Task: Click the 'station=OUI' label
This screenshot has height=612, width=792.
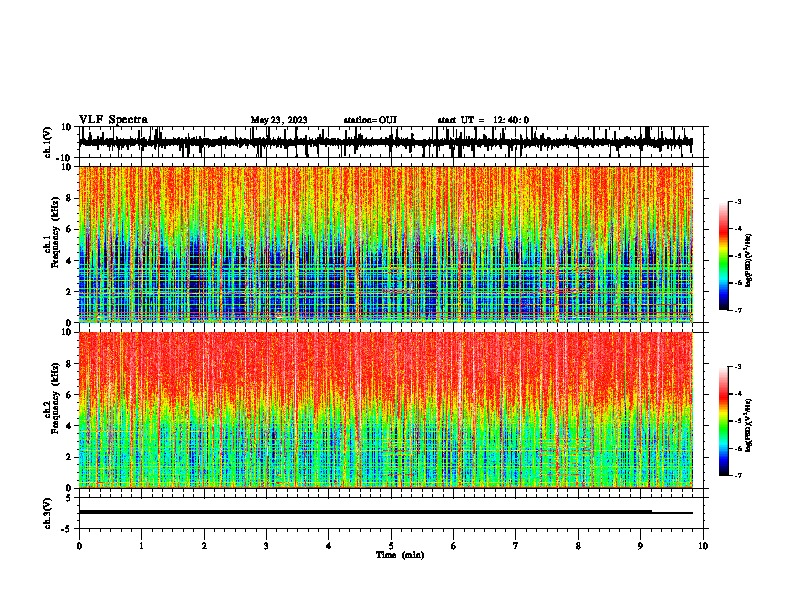Action: [x=370, y=120]
